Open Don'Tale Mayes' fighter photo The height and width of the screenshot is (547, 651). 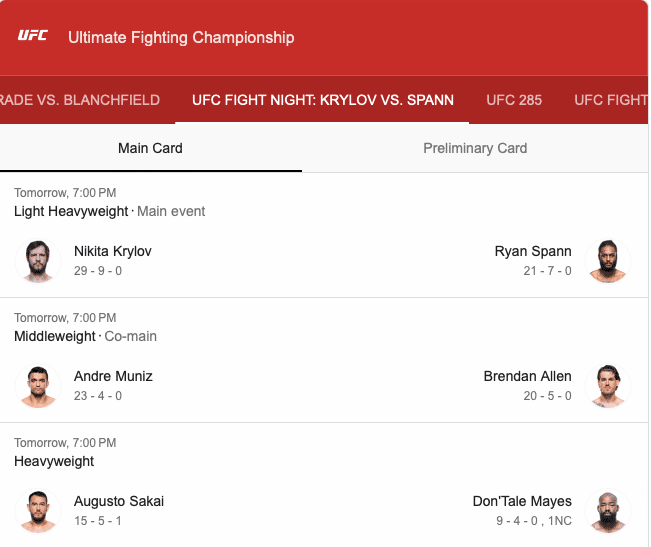tap(608, 511)
